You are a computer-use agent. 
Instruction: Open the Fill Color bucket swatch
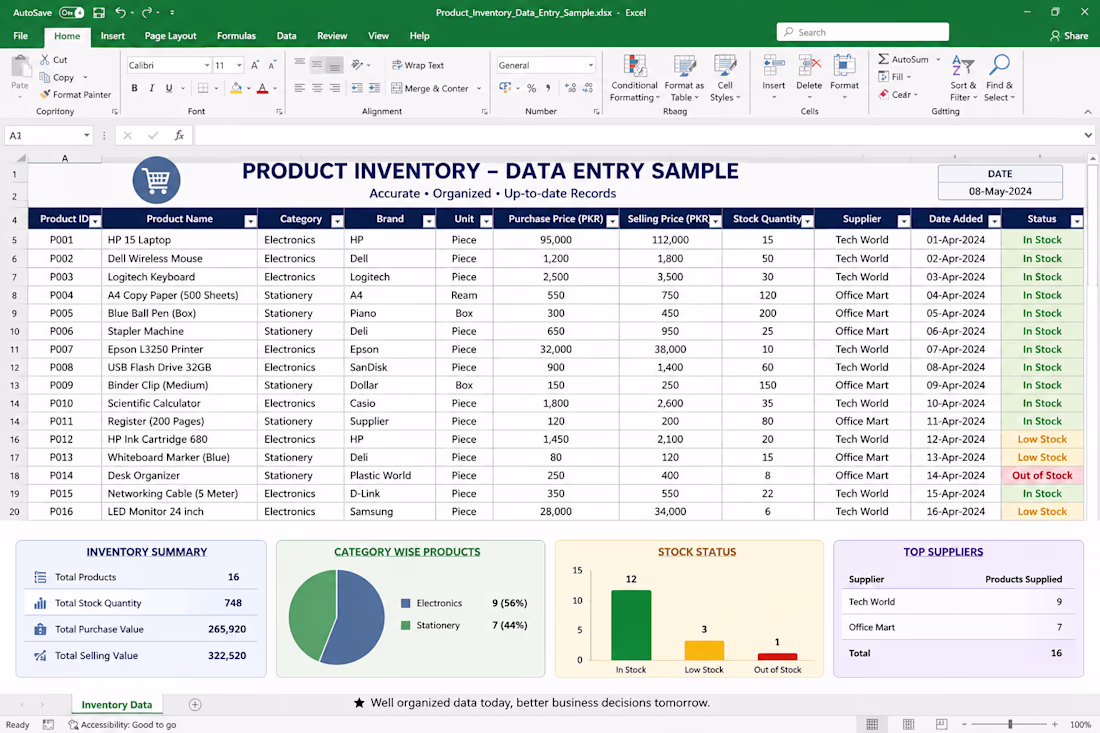(x=236, y=88)
